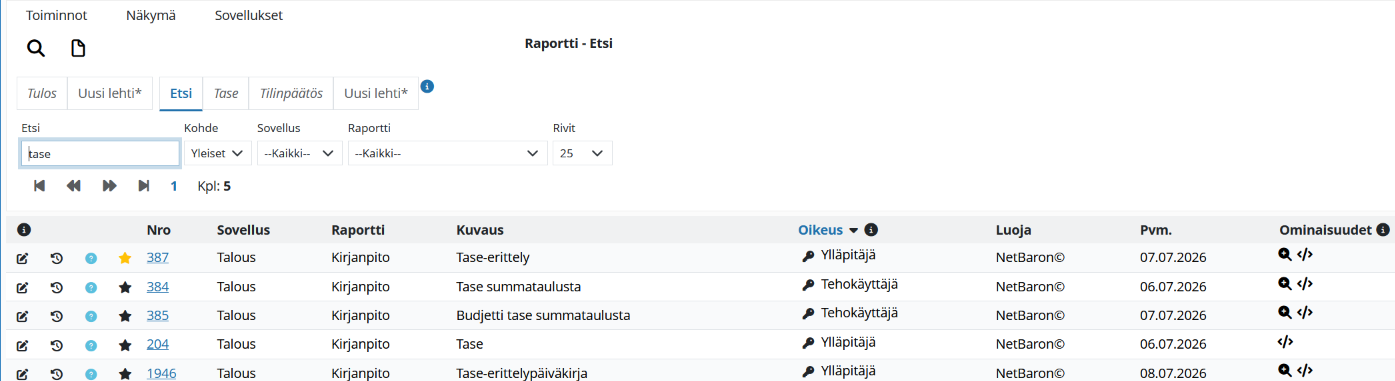Open history icon for report 384 row

(57, 287)
